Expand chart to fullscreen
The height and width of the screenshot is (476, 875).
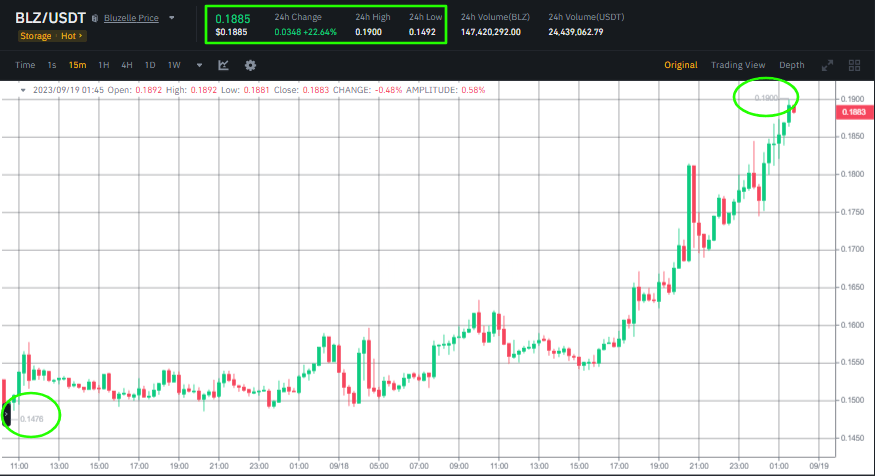827,65
